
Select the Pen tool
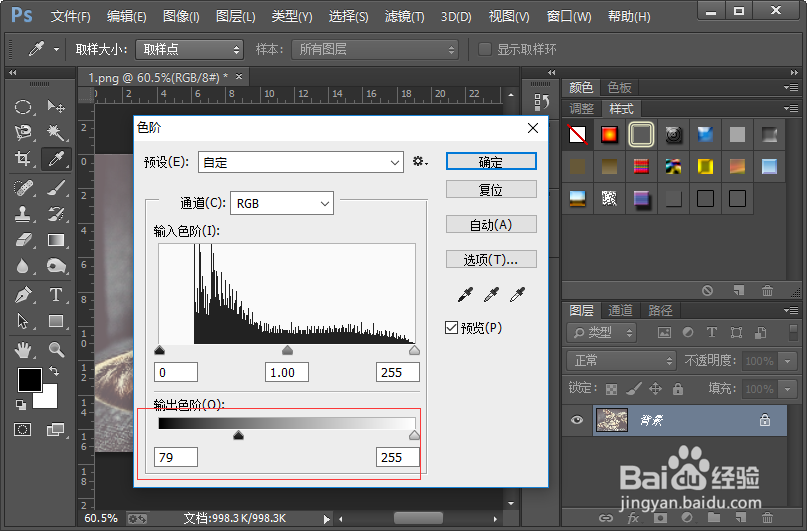[23, 295]
